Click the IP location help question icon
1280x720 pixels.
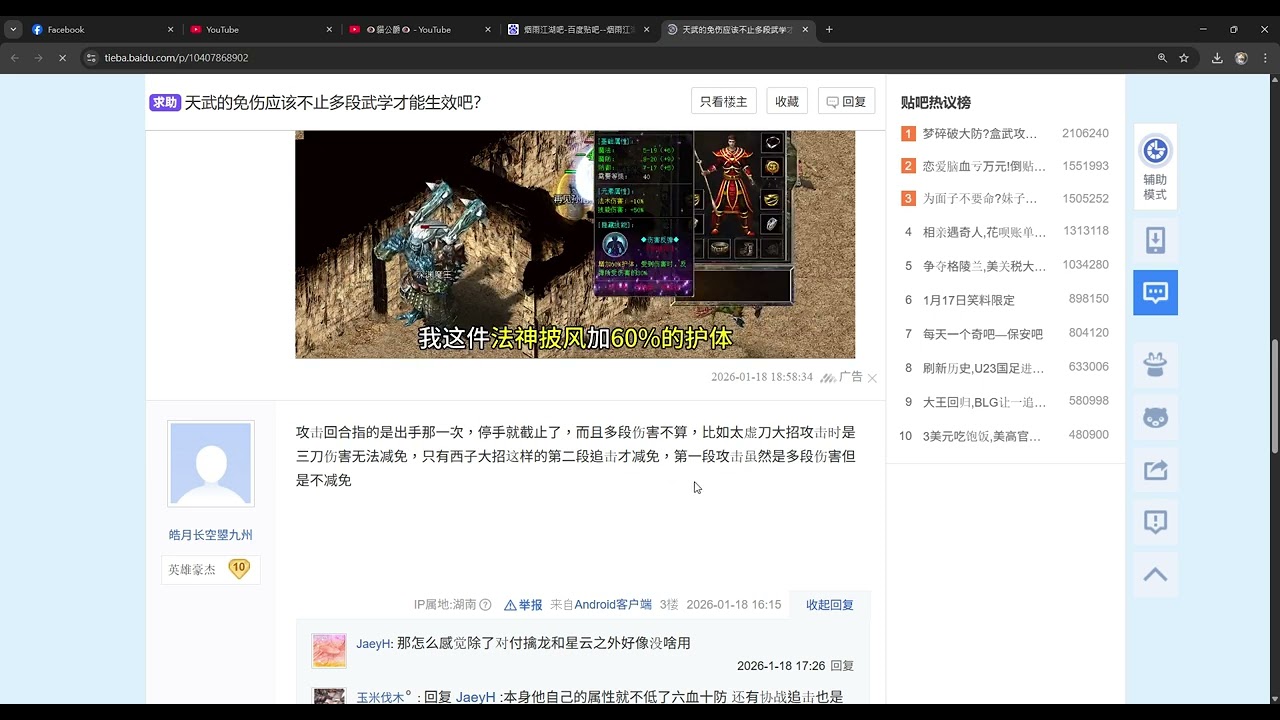click(485, 605)
